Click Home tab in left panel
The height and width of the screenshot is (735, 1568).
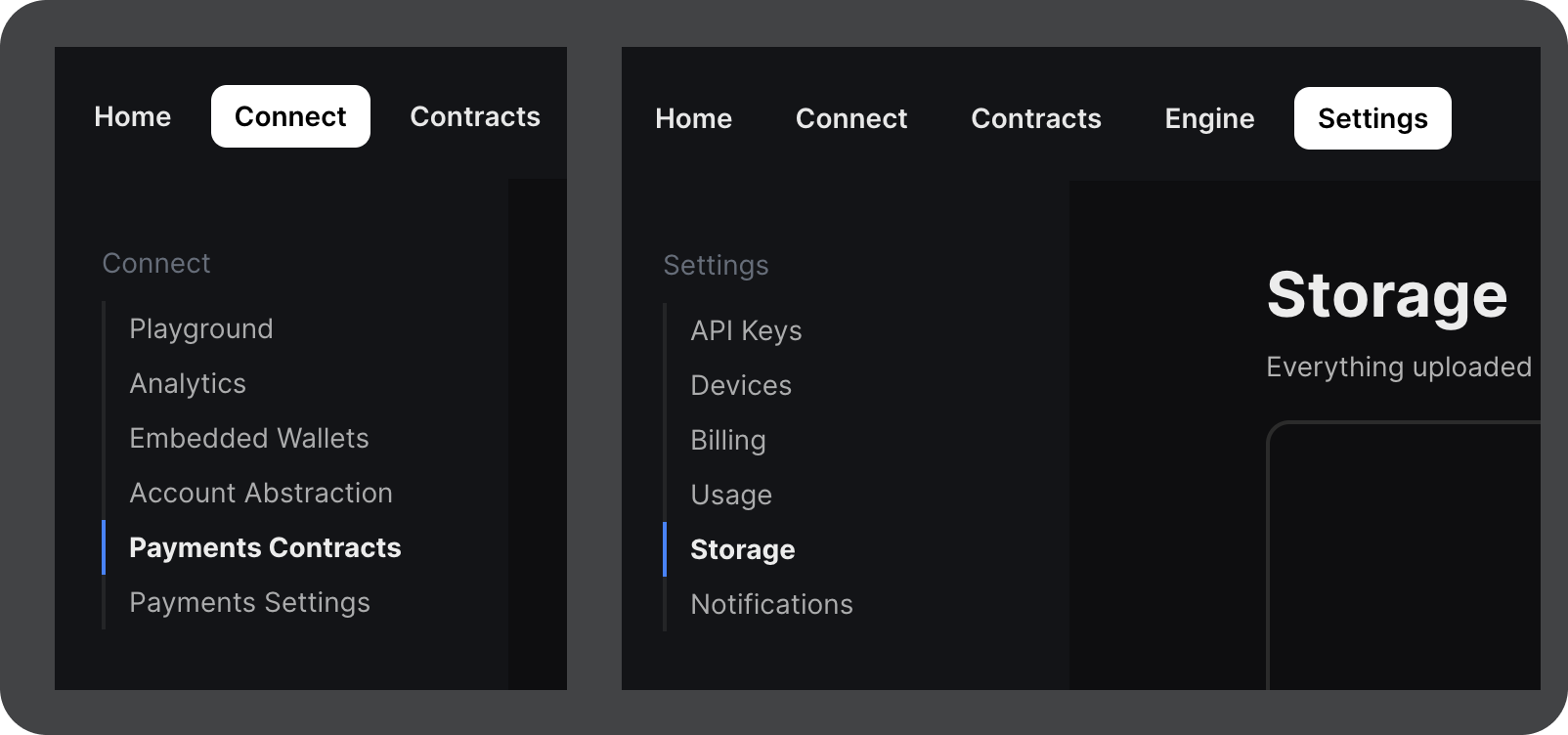[132, 116]
